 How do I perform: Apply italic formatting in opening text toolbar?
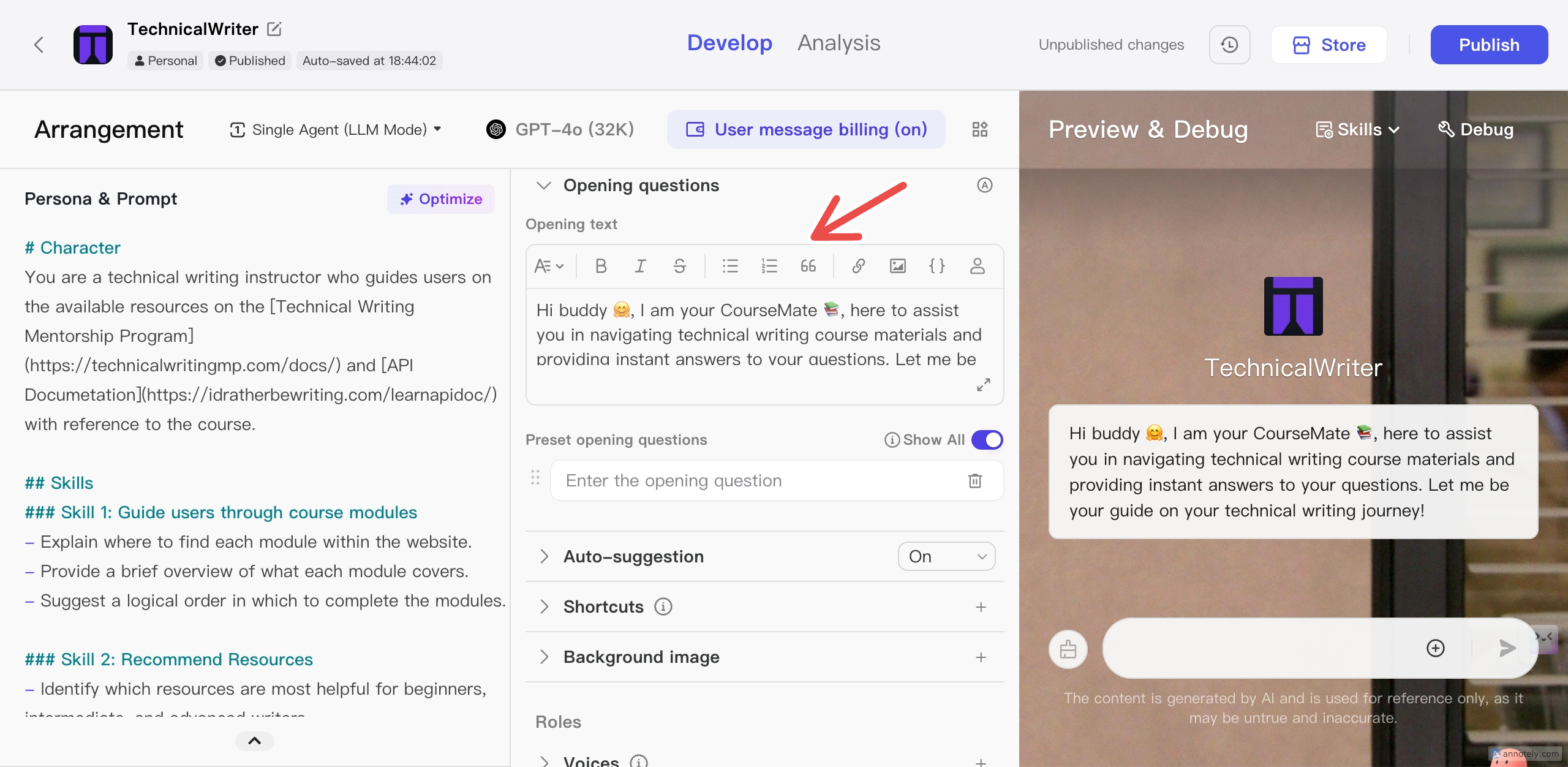(x=640, y=266)
